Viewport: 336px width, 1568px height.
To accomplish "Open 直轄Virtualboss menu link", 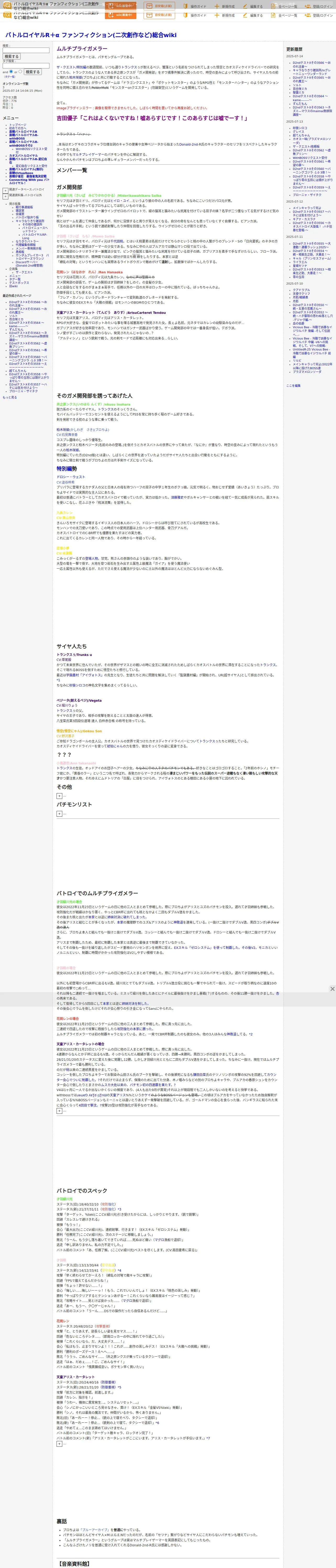I will 21,173.
